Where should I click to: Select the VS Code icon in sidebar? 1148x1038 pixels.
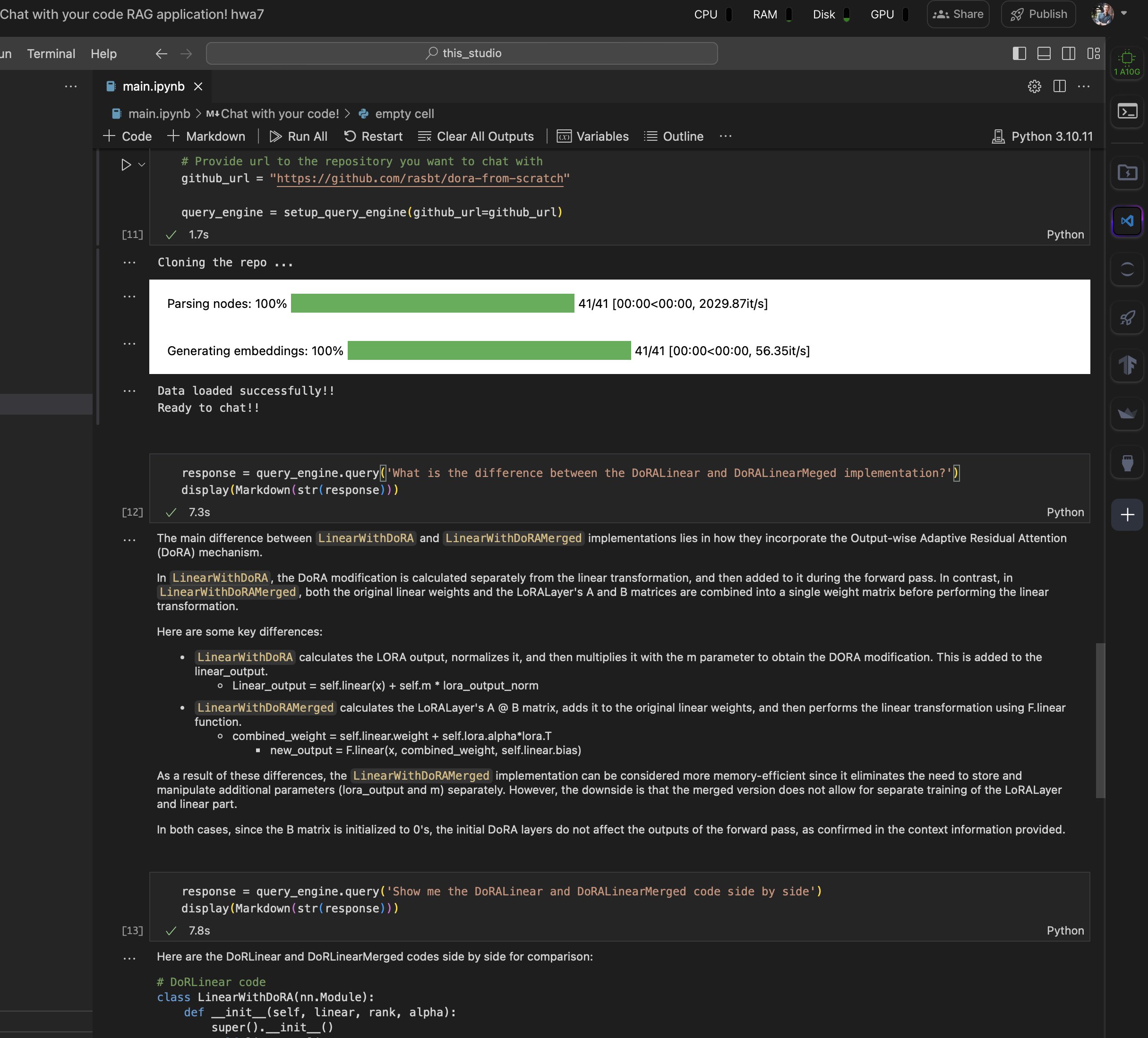click(x=1127, y=221)
